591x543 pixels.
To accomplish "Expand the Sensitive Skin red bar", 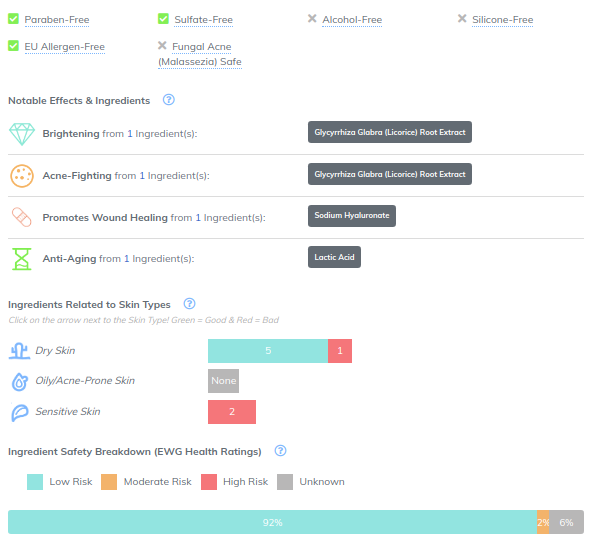I will [232, 412].
